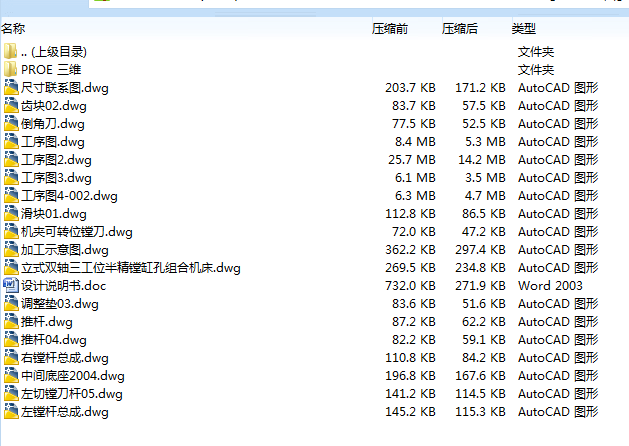The width and height of the screenshot is (629, 446).
Task: Click the folder icon for 上级目录
Action: pyautogui.click(x=11, y=51)
